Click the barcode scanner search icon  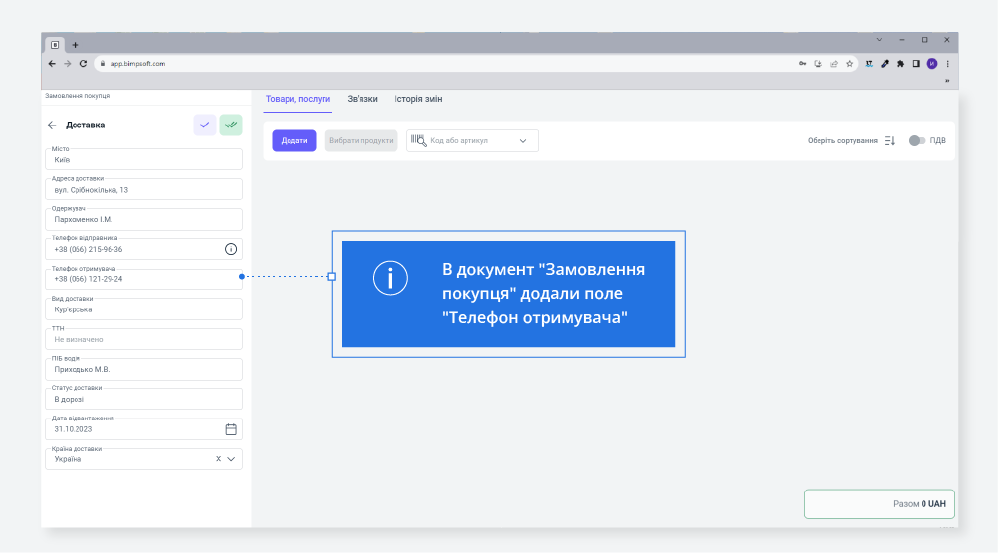tap(417, 140)
